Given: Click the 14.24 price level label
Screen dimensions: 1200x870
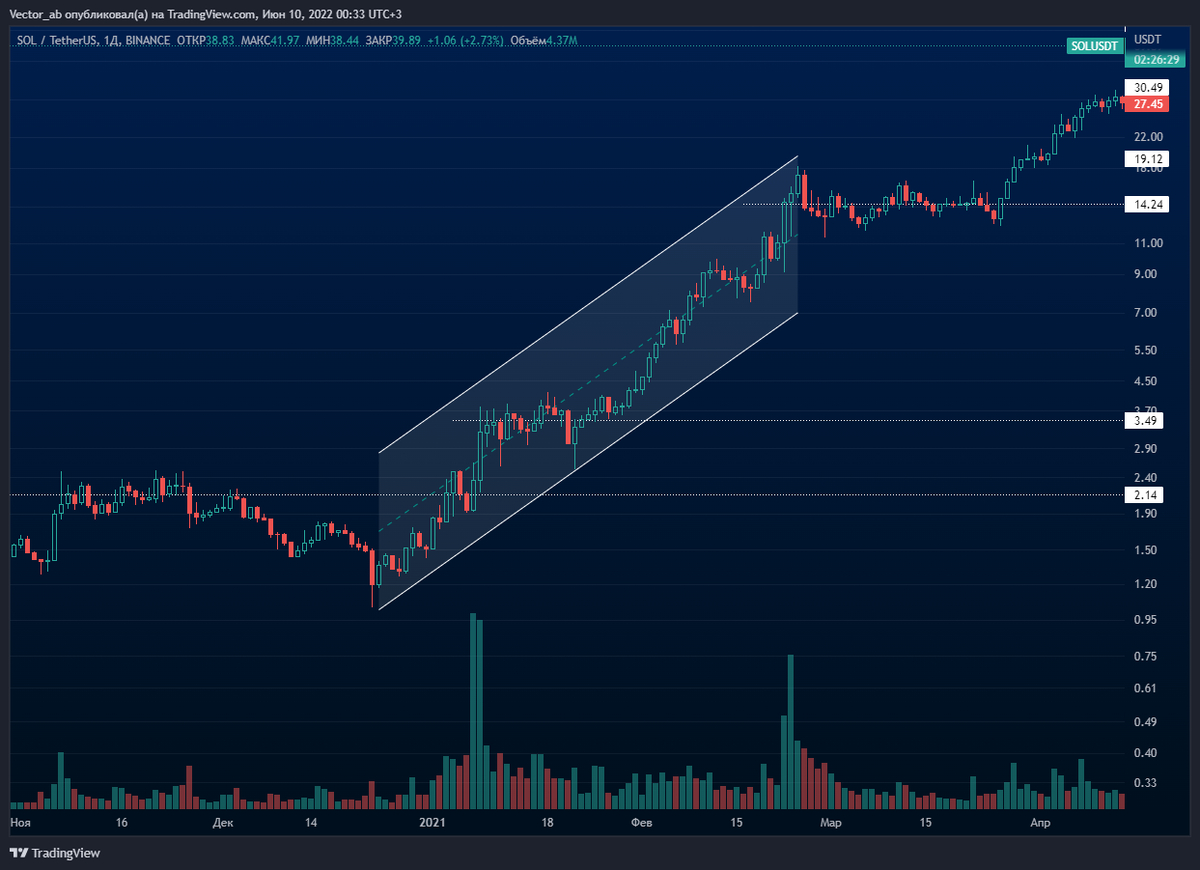Looking at the screenshot, I should coord(1145,204).
